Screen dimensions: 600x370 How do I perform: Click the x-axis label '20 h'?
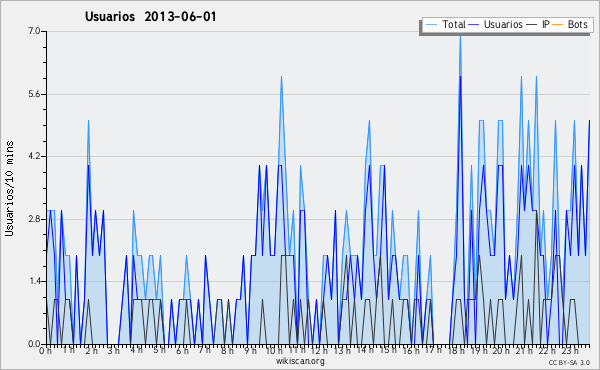click(x=501, y=350)
